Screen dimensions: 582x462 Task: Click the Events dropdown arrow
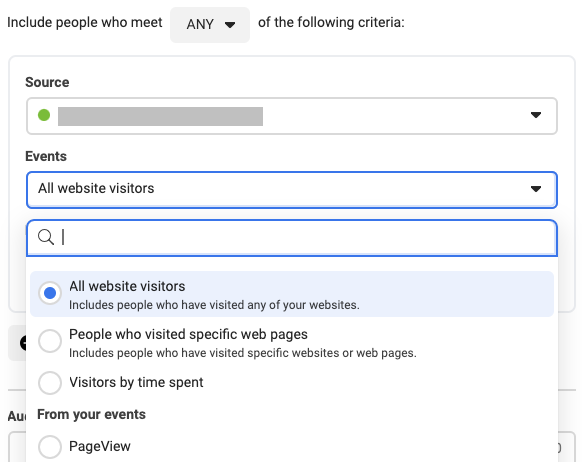coord(536,189)
